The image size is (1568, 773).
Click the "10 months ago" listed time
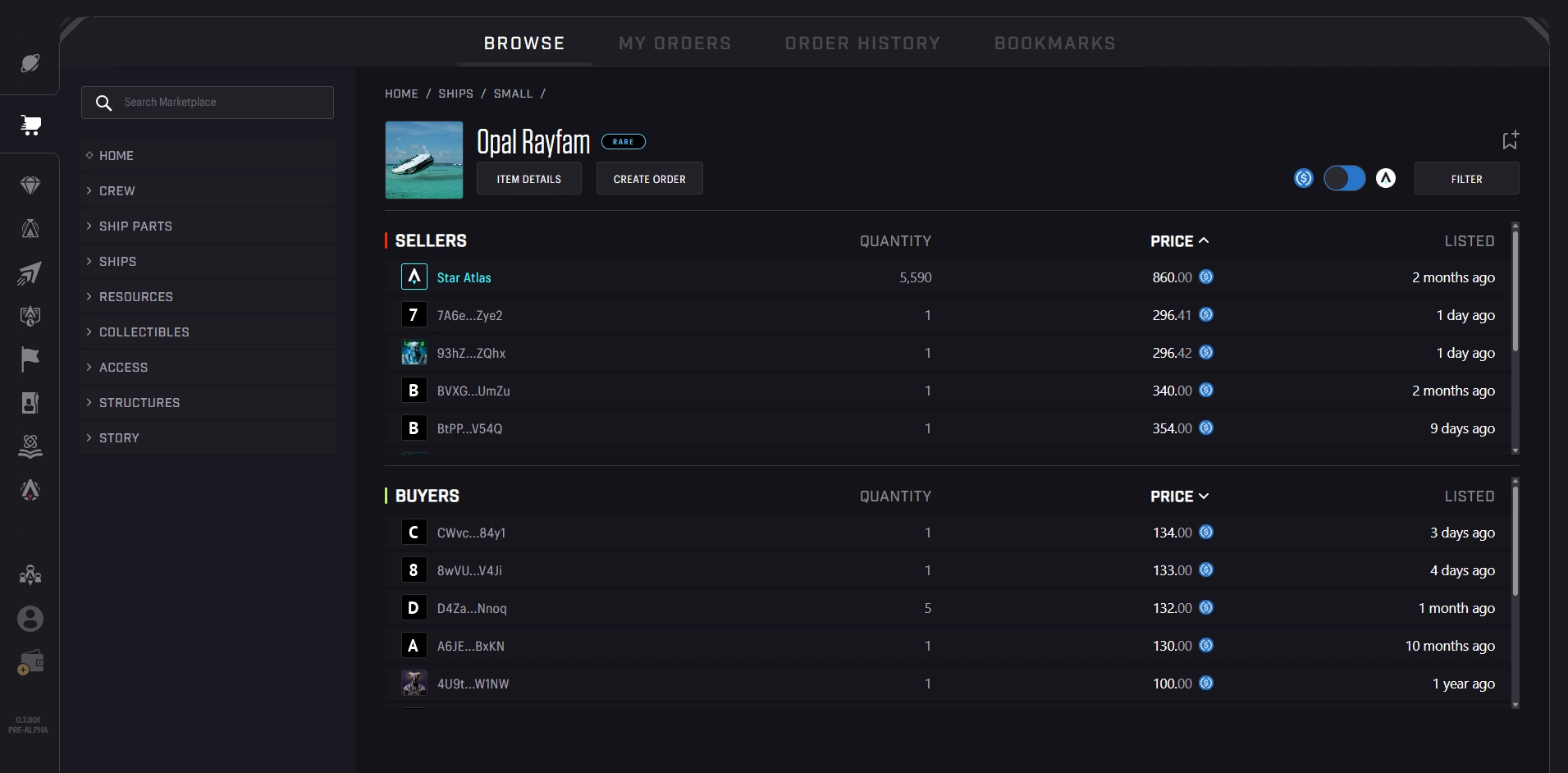pos(1450,646)
